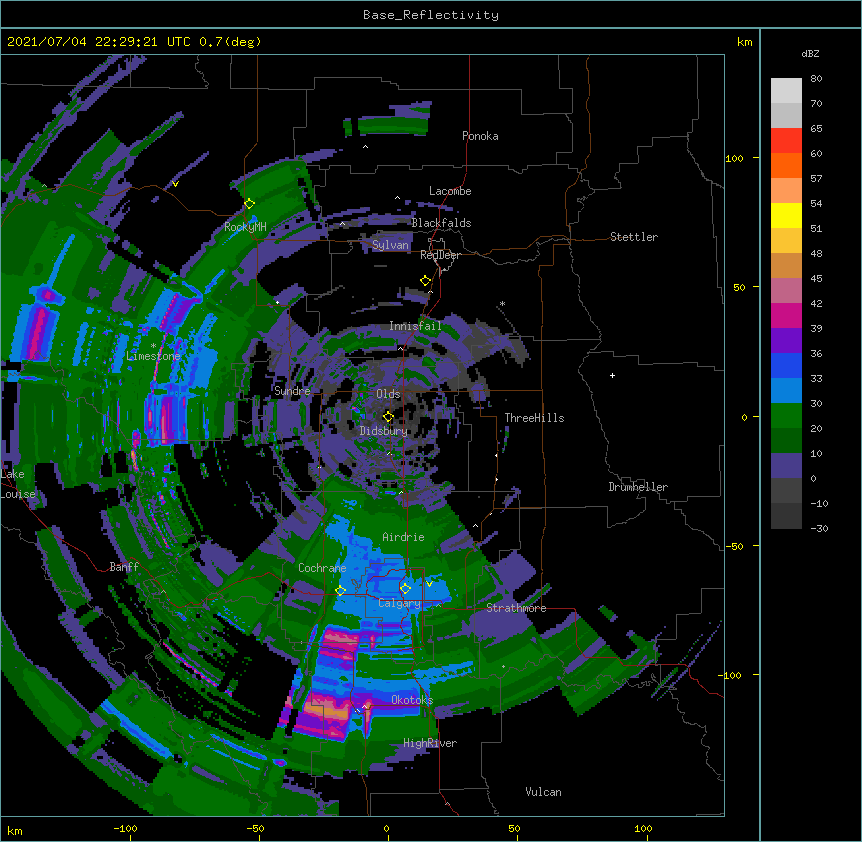Click the -50 tick label on horizontal axis
Screen dimensions: 862x842
pyautogui.click(x=255, y=828)
